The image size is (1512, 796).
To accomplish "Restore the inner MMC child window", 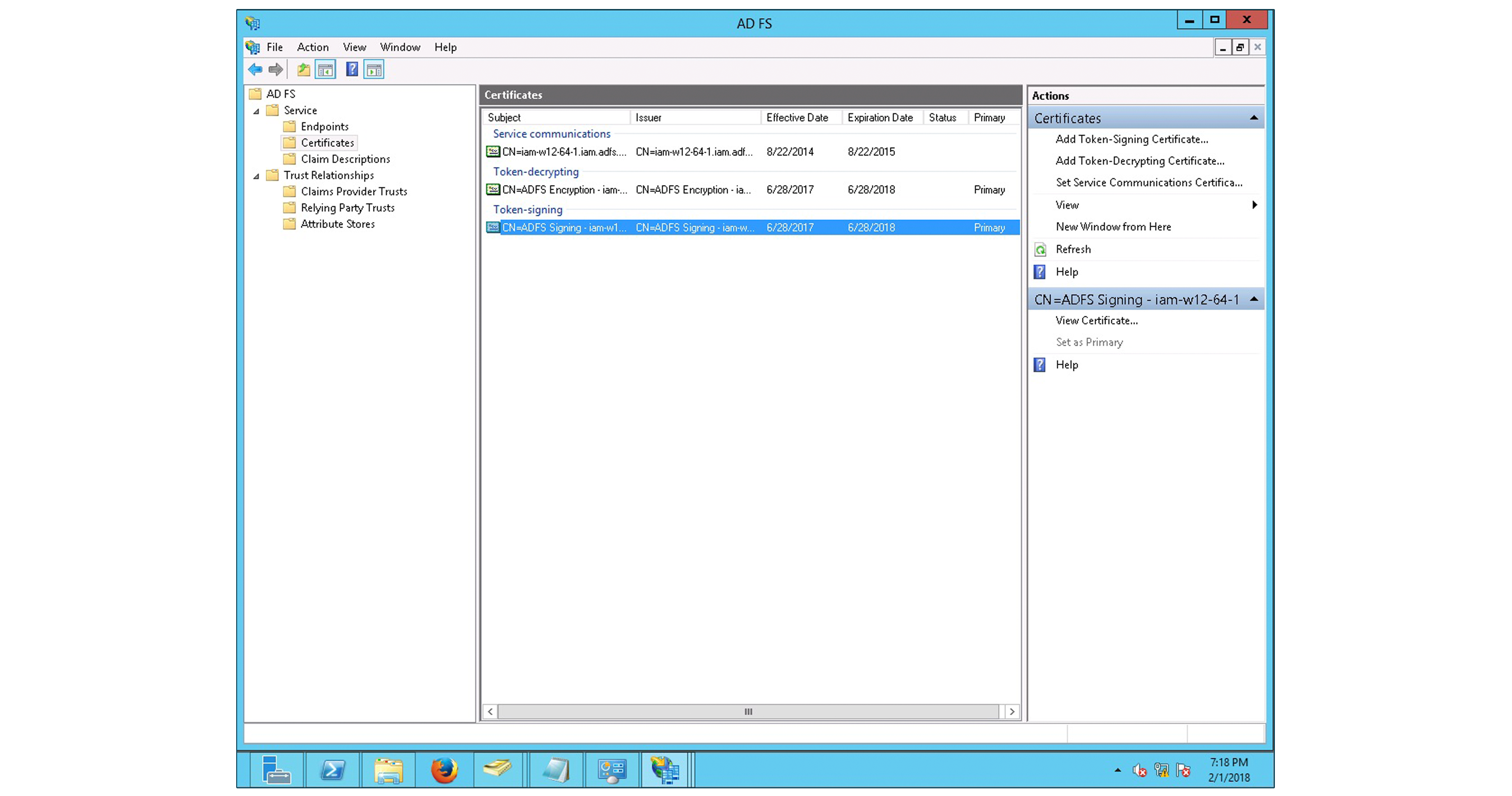I will coord(1240,47).
